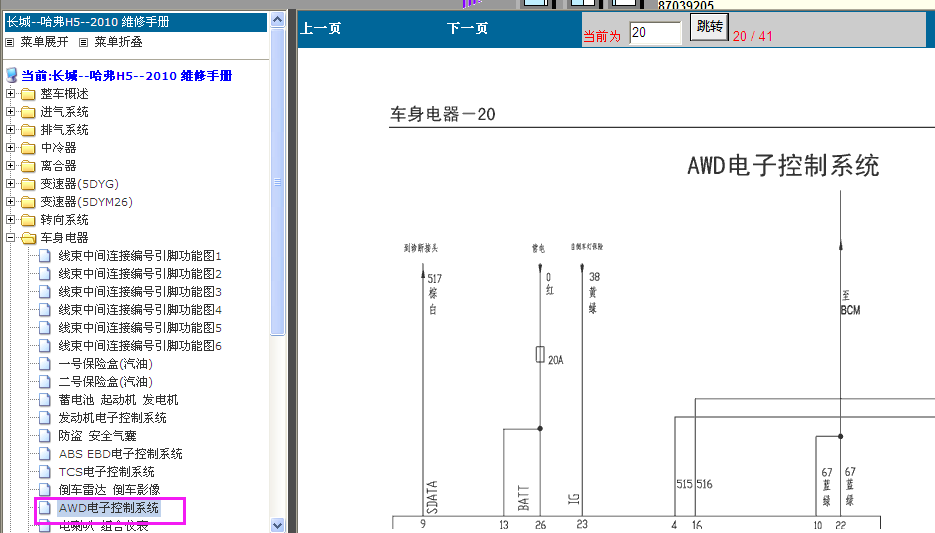The width and height of the screenshot is (935, 533).
Task: Click the 中冷器 folder icon
Action: (28, 148)
